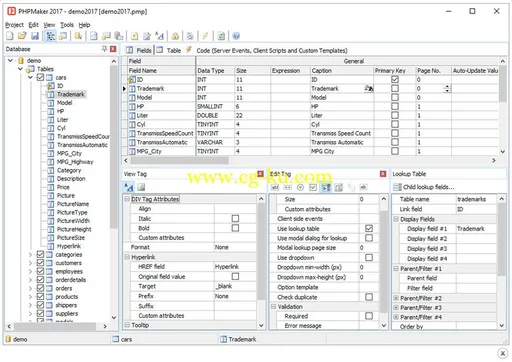Select Formatted Text icon in View Tag
512x362 pixels.
[x=129, y=187]
